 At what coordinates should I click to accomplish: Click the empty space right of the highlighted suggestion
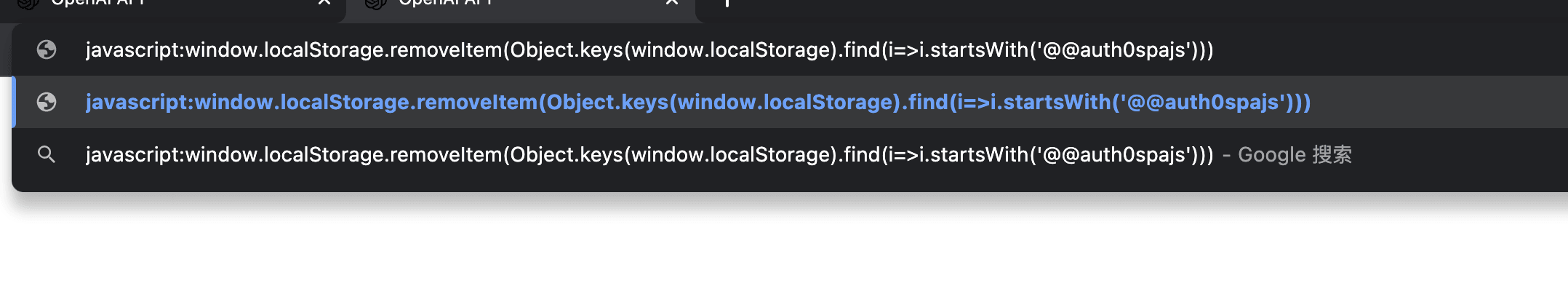(x=1440, y=102)
